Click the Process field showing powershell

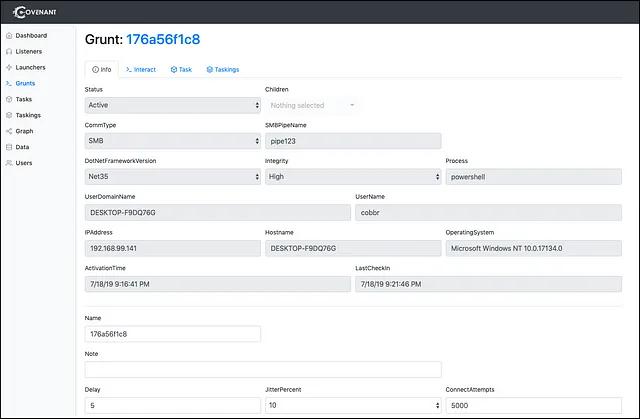coord(533,177)
